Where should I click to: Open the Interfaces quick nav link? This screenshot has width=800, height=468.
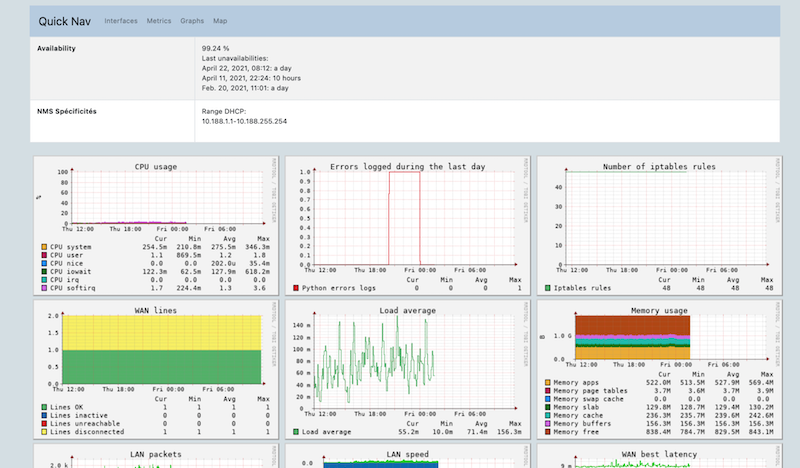pos(121,21)
